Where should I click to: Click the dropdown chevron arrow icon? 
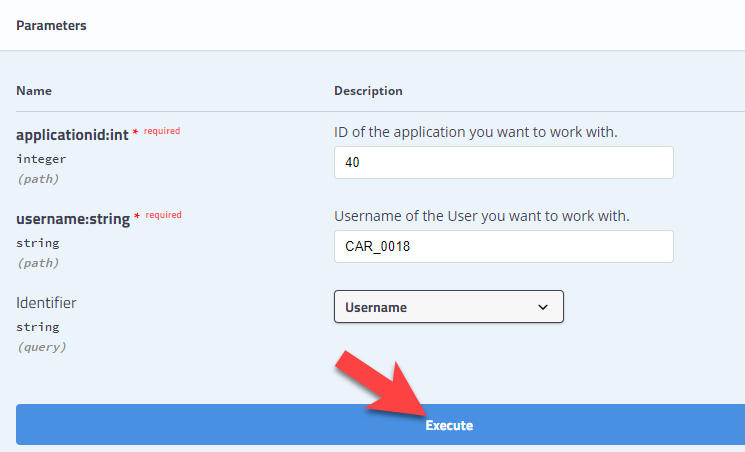(x=543, y=308)
